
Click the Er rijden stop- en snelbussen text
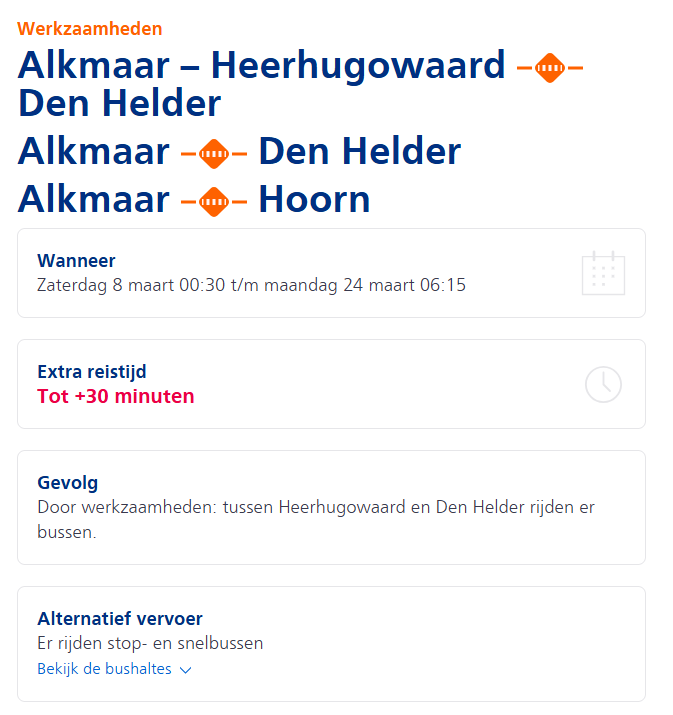point(150,643)
